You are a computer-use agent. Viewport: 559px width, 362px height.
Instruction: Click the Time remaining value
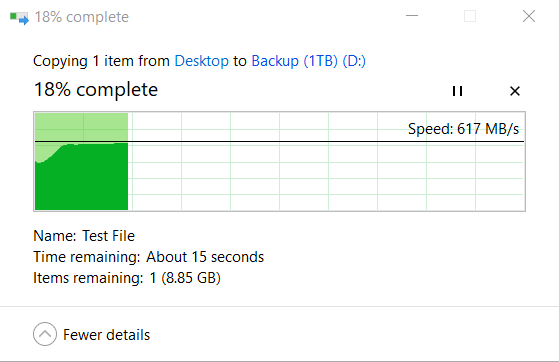205,257
